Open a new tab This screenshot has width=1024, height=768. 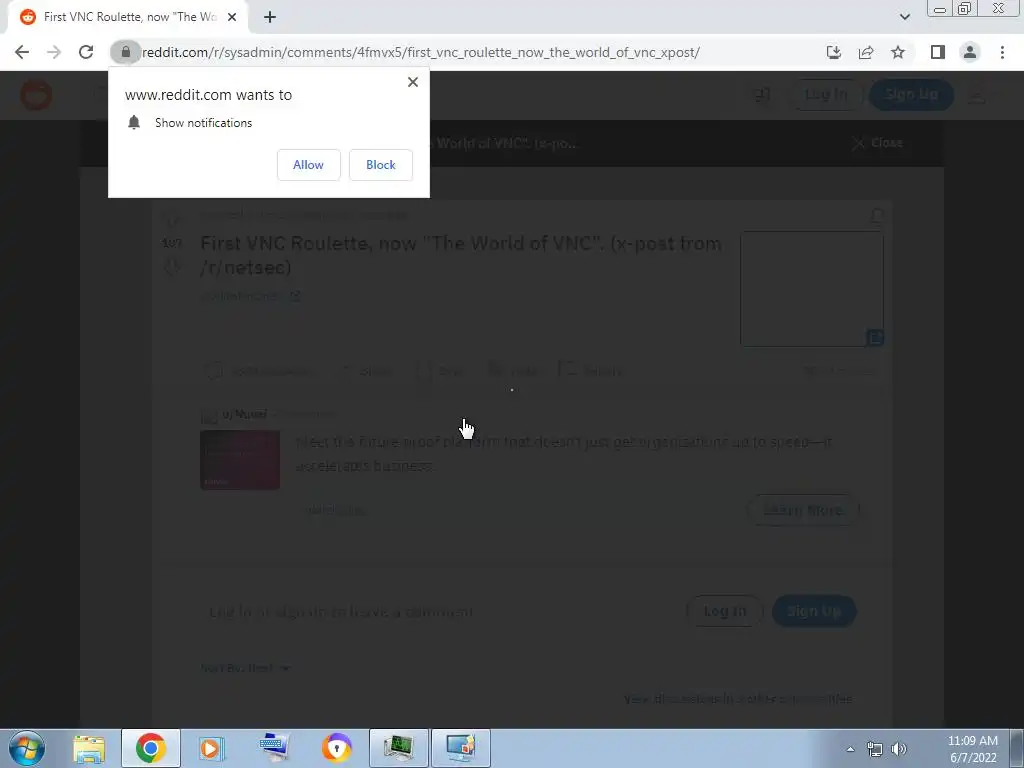[270, 18]
